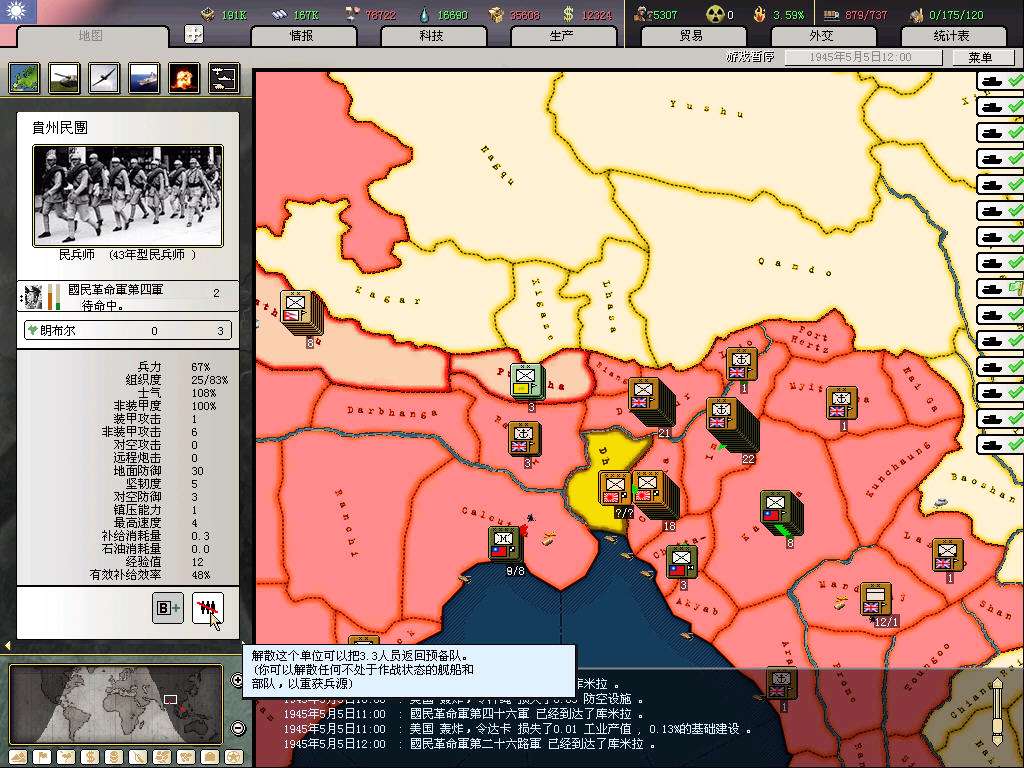Select the Japanese unit stack in yellow Dhaka province
The width and height of the screenshot is (1024, 768).
[615, 488]
